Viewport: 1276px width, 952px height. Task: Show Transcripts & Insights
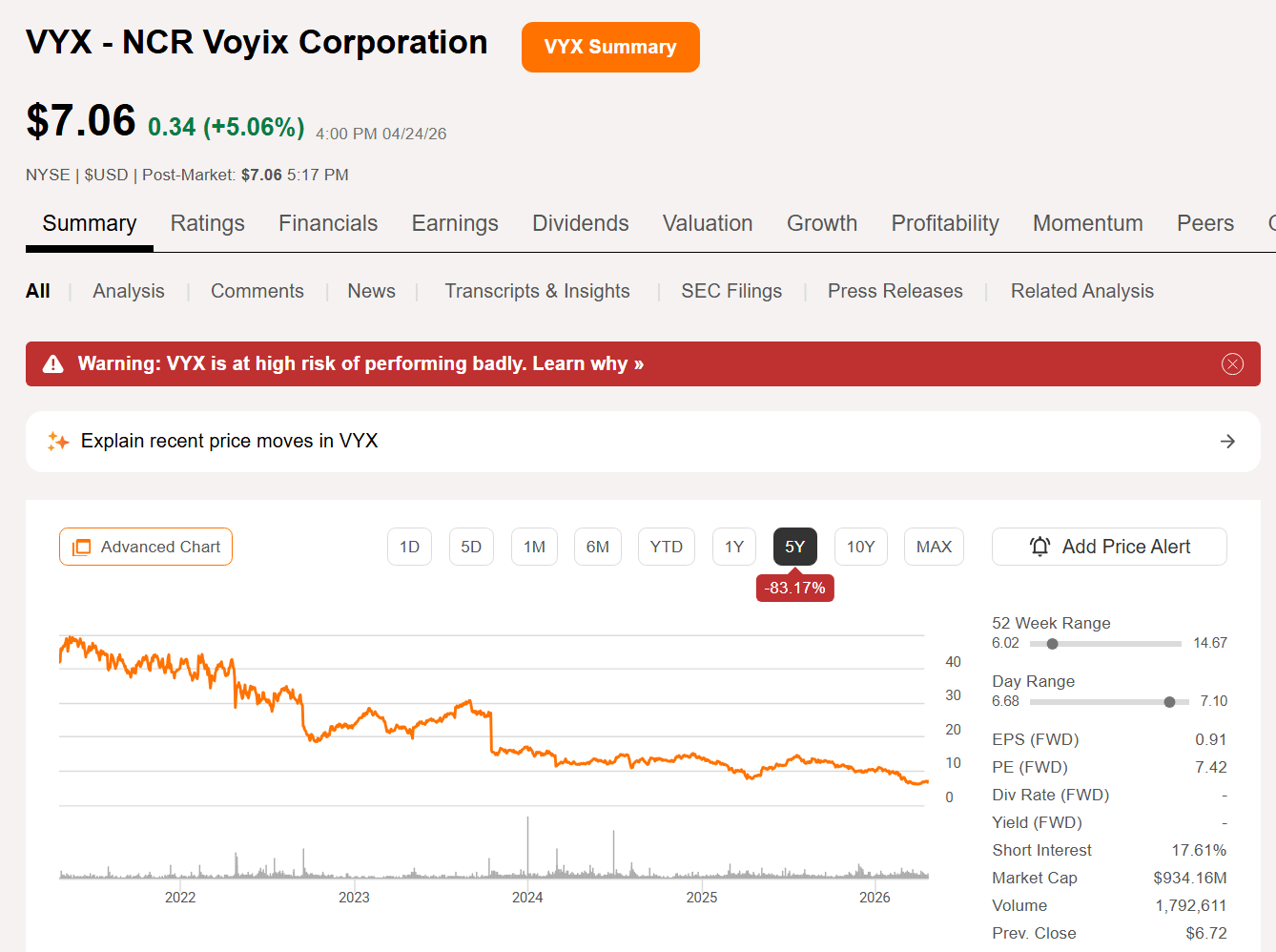pos(537,291)
